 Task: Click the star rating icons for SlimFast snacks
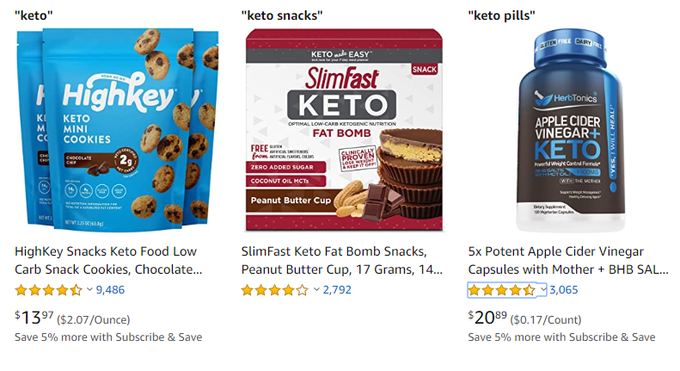(275, 290)
